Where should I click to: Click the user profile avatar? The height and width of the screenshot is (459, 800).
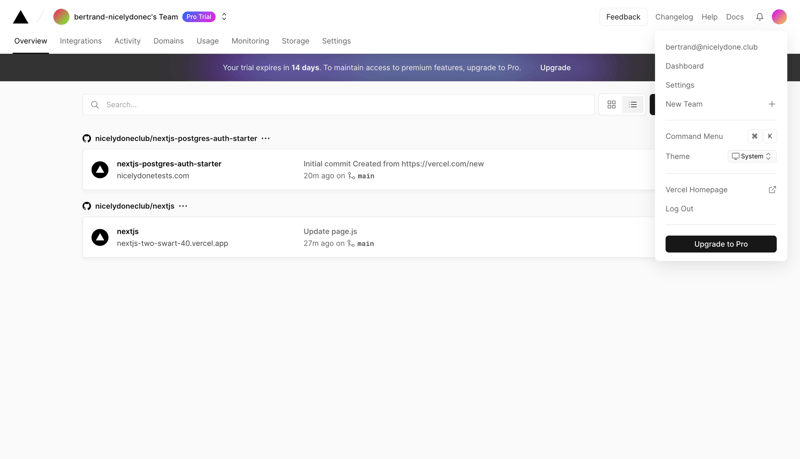[x=779, y=17]
